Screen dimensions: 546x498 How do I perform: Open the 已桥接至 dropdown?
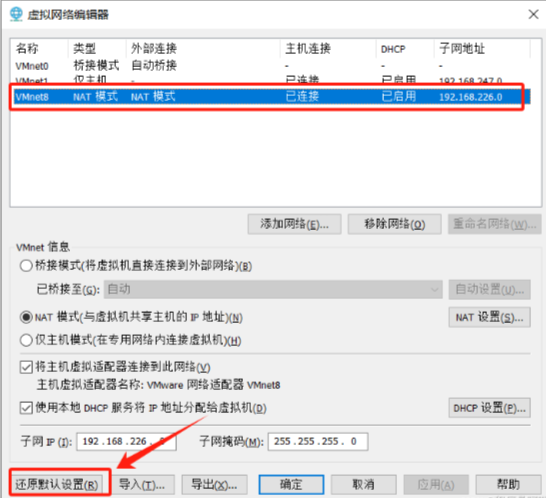[x=273, y=289]
